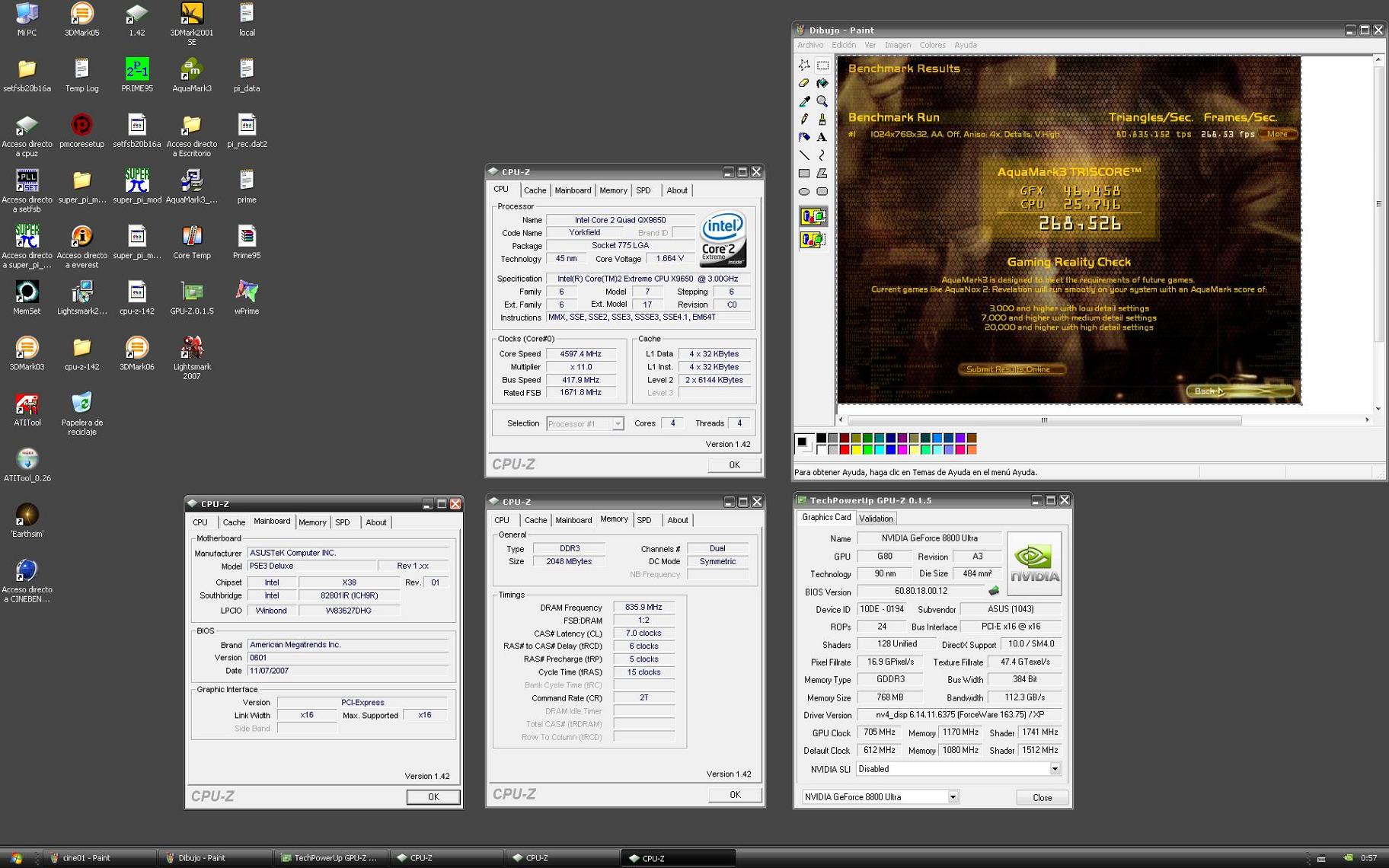Screen dimensions: 1389x868
Task: Click Paint's horizontal scrollbar thumb
Action: click(1044, 420)
